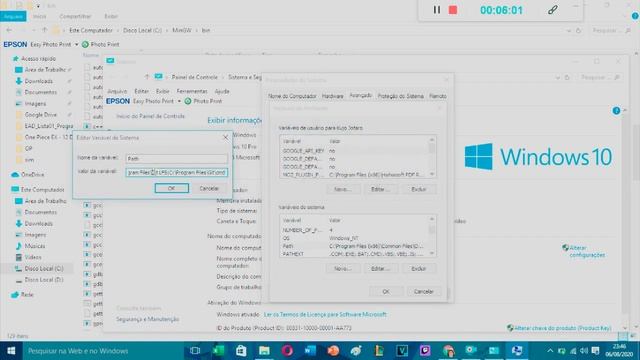Open the Ajuda menu in Control Panel
Viewport: 640px width, 360px height.
pos(222,91)
